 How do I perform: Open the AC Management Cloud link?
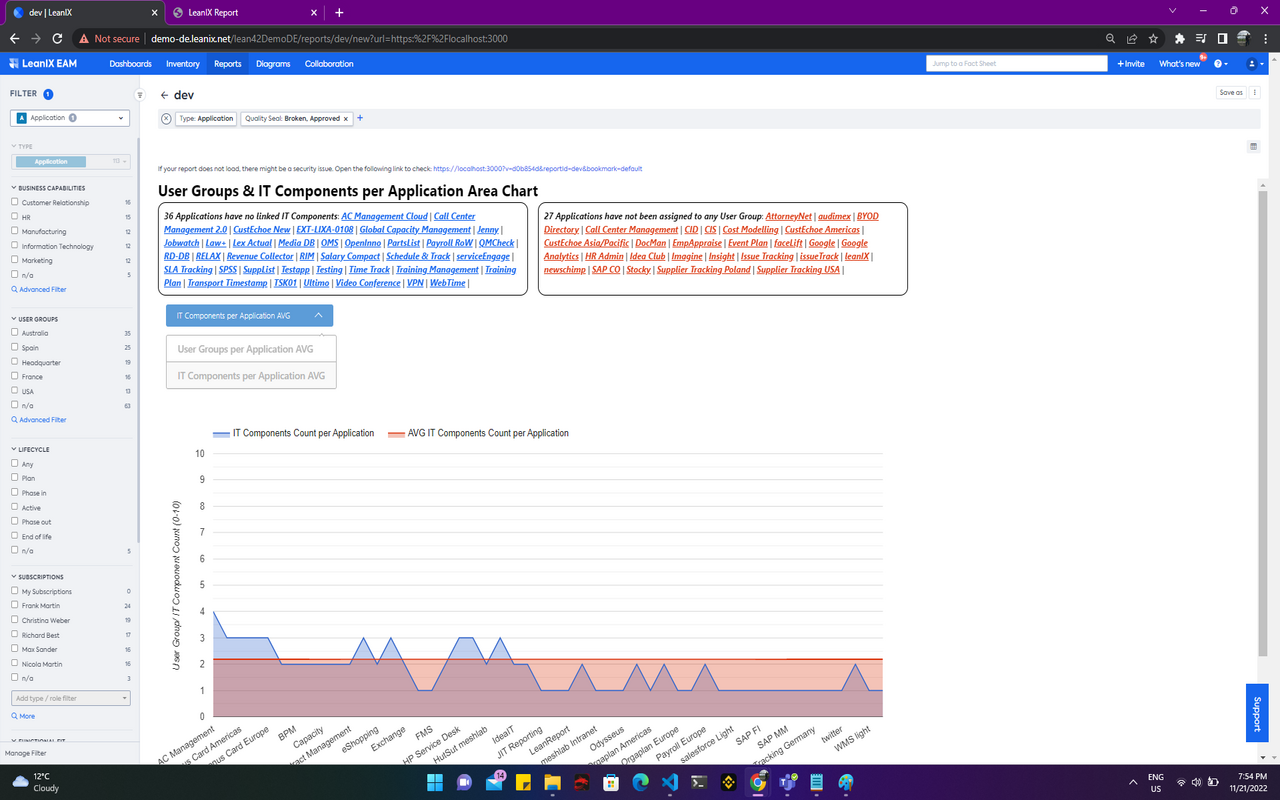click(384, 216)
